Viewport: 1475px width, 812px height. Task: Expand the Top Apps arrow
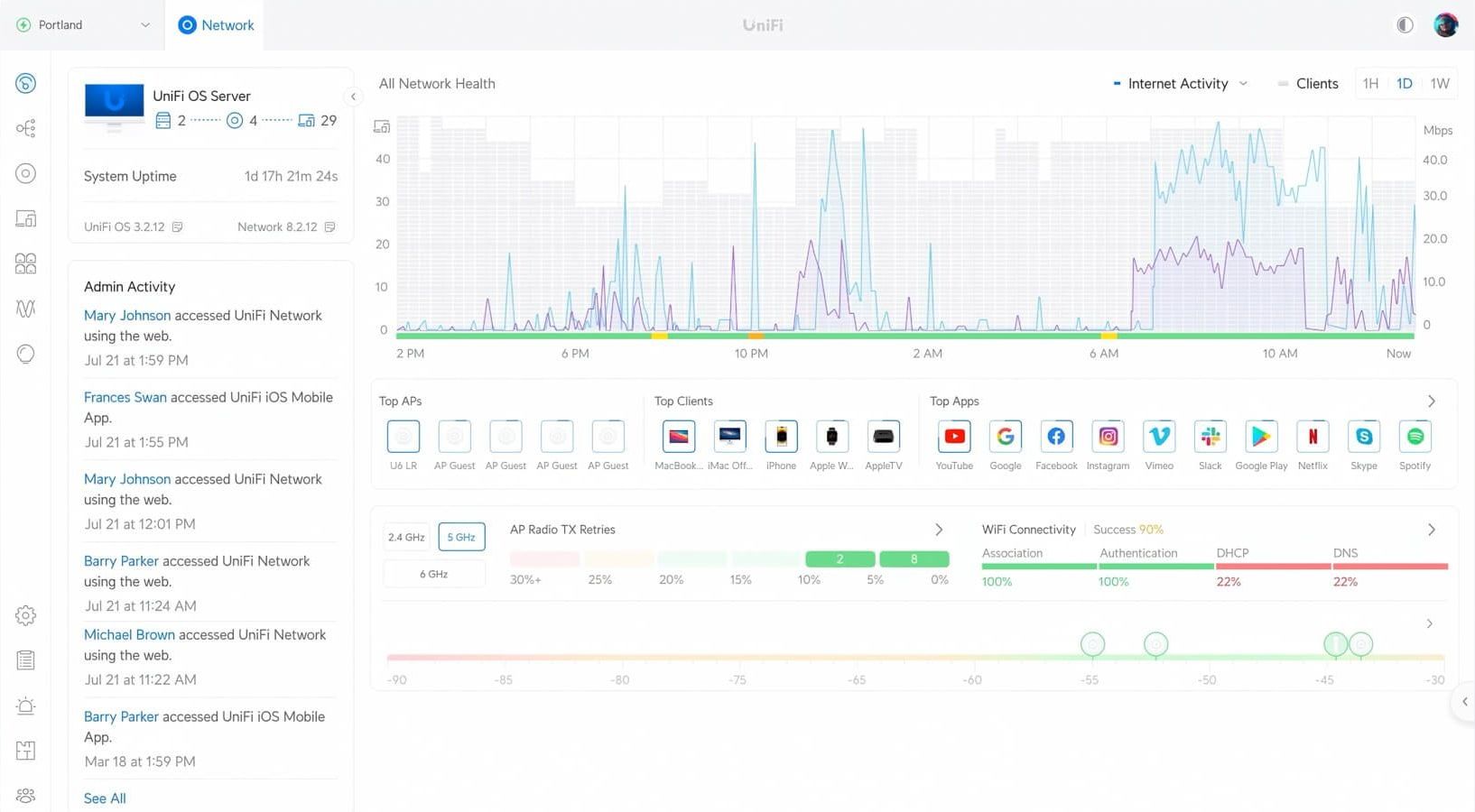pos(1432,401)
